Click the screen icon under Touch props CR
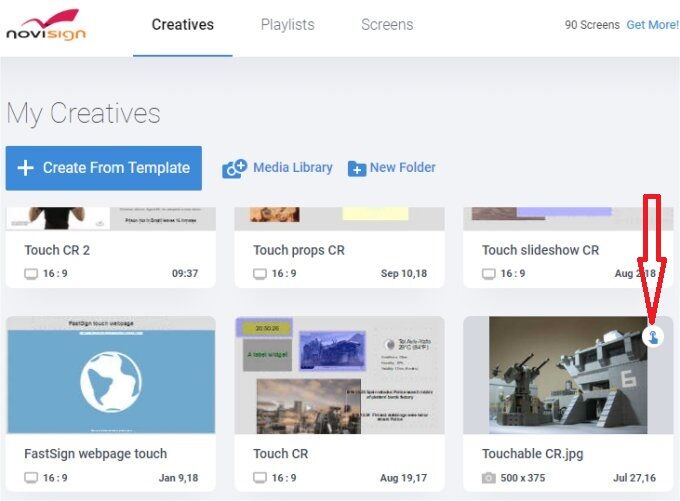This screenshot has width=680, height=501. [x=260, y=274]
